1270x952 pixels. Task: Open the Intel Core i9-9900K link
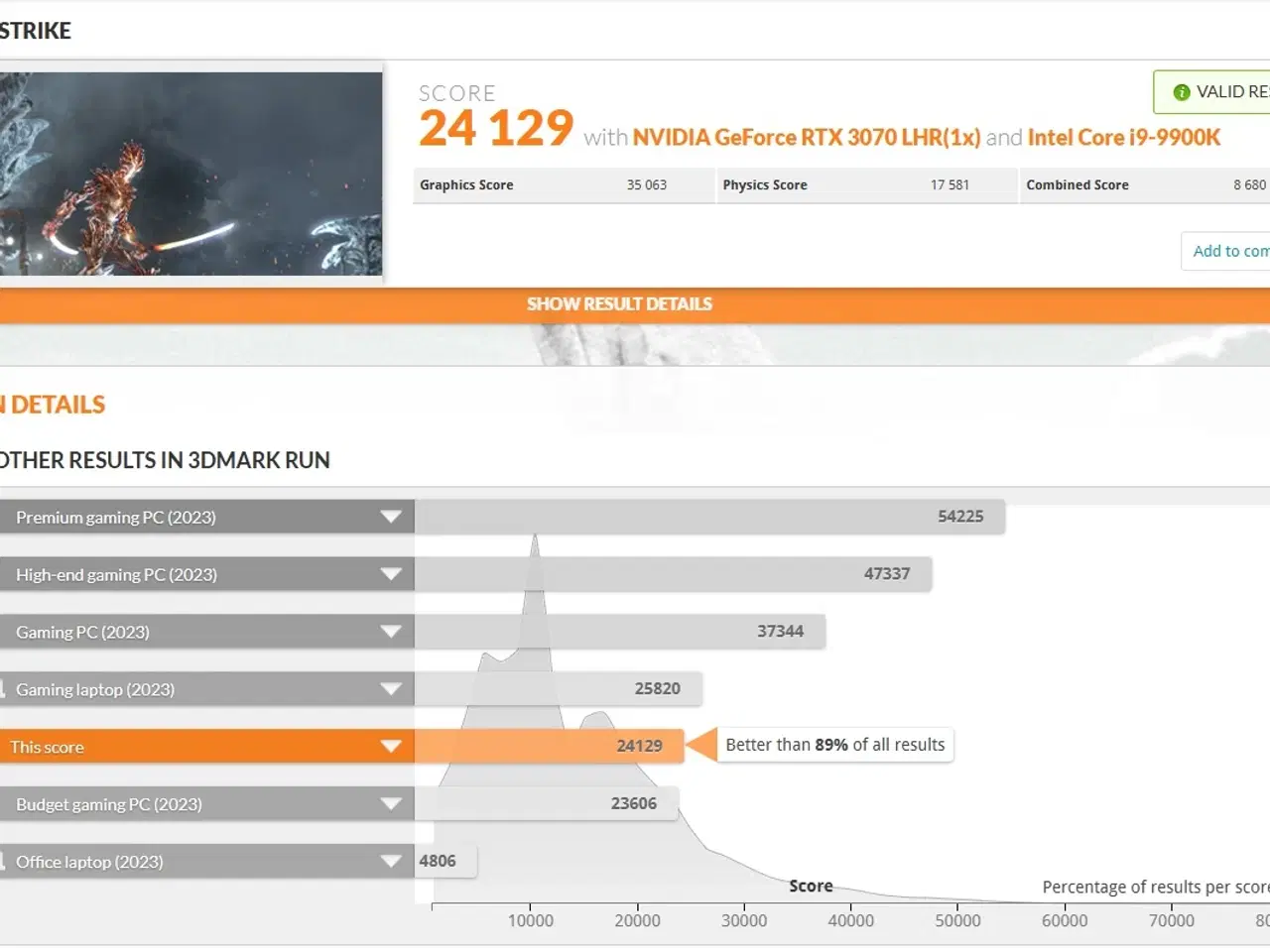tap(1124, 137)
